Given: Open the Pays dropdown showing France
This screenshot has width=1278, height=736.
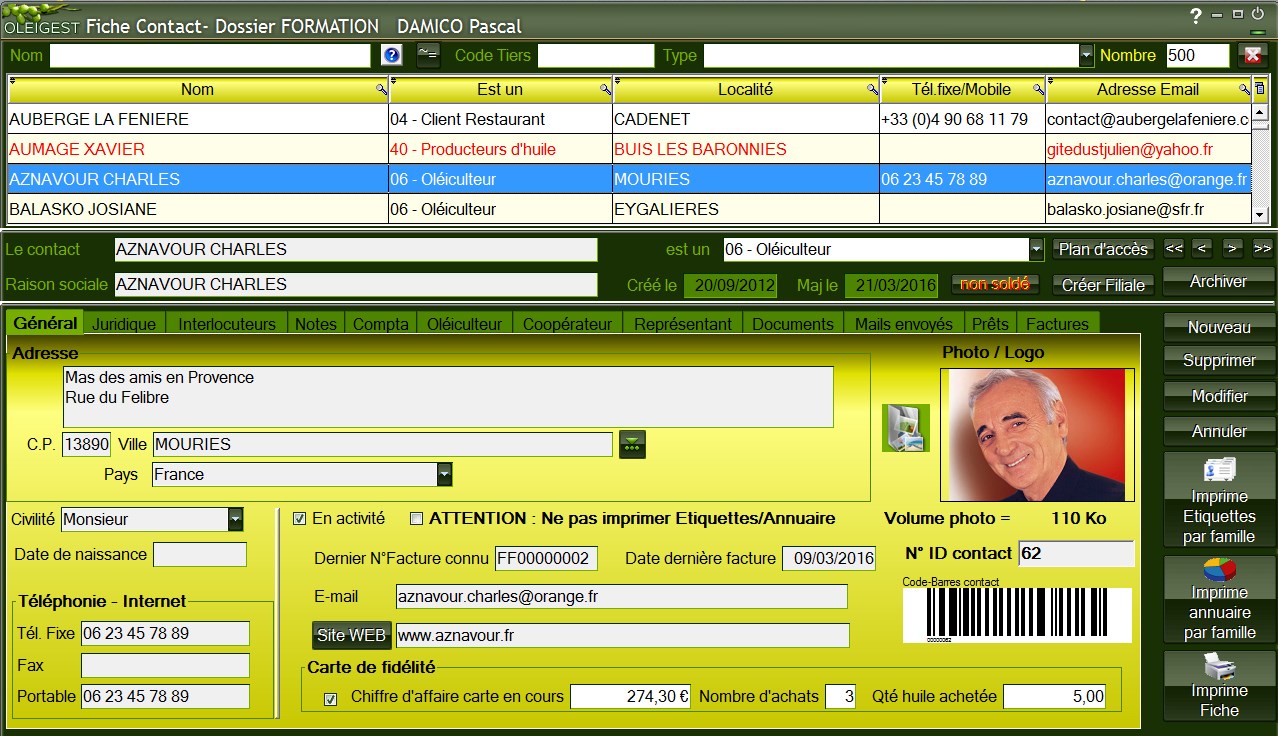Looking at the screenshot, I should [445, 474].
